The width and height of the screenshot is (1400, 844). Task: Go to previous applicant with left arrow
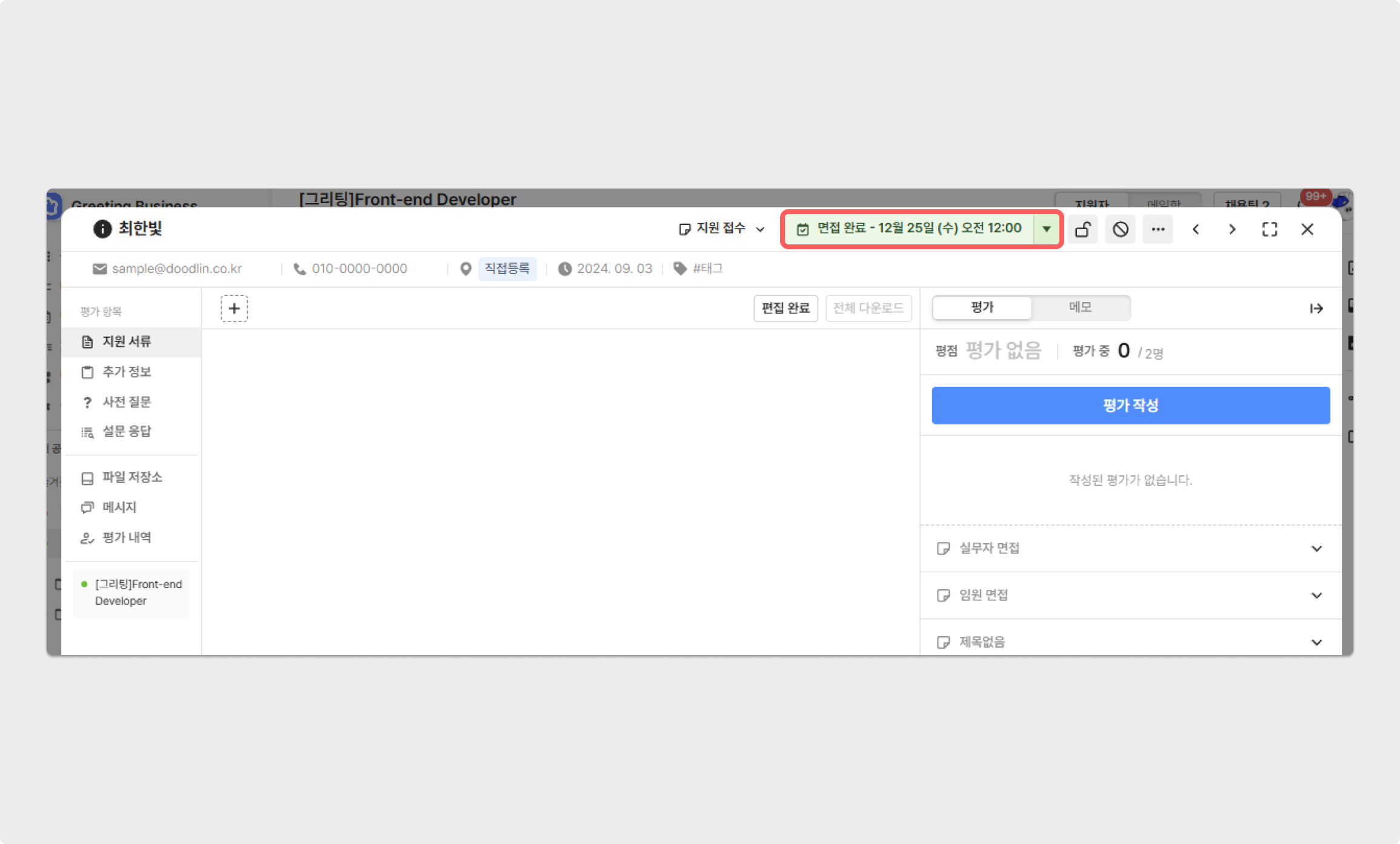click(1195, 229)
